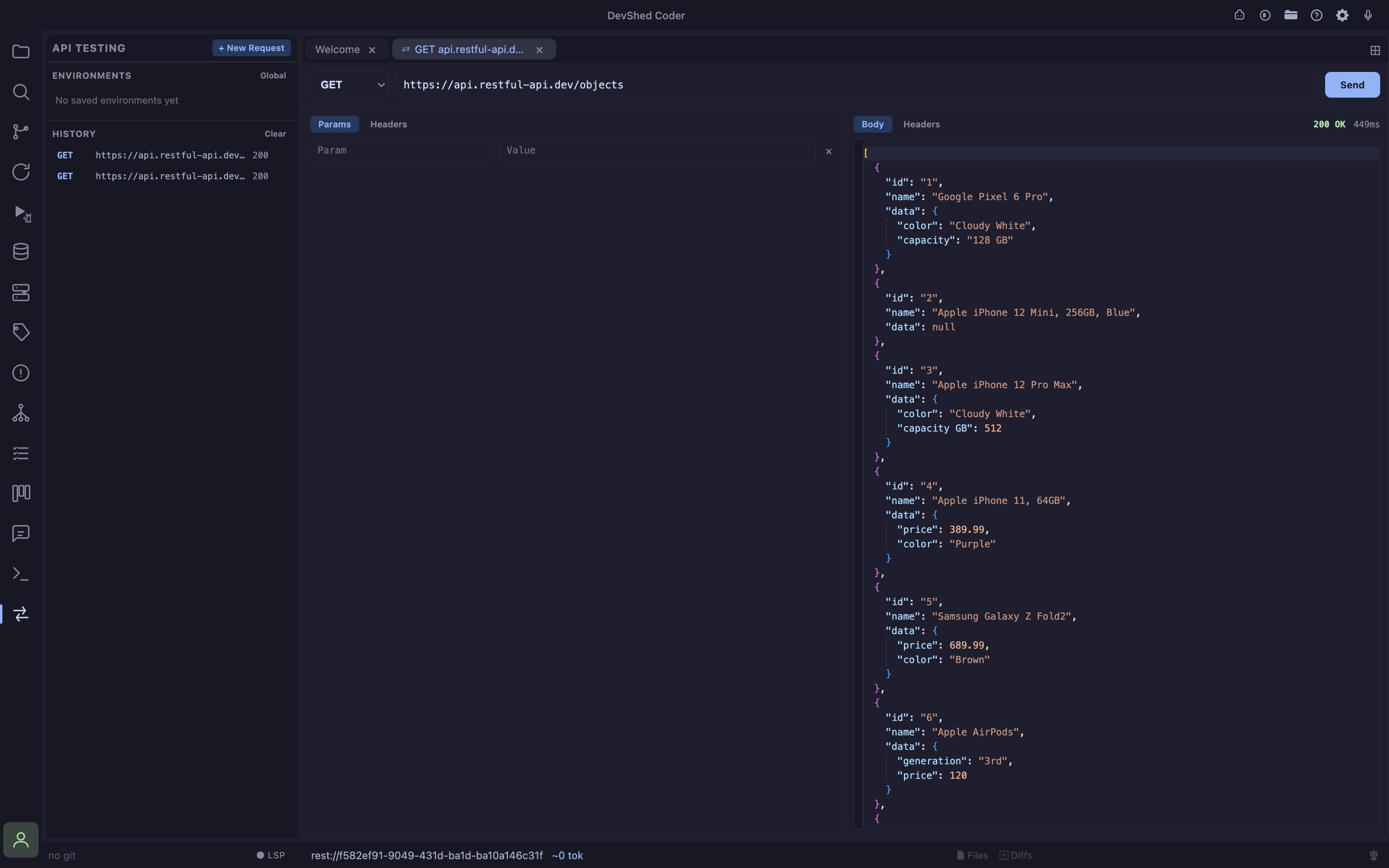Open the HTTP method GET dropdown
Screen dimensions: 1389x868
[349, 84]
